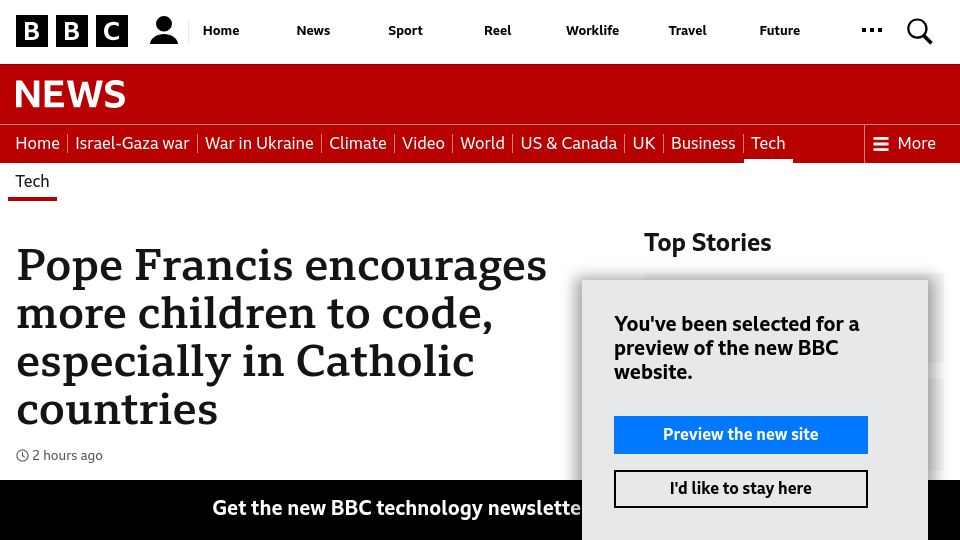Open the US & Canada section

569,143
